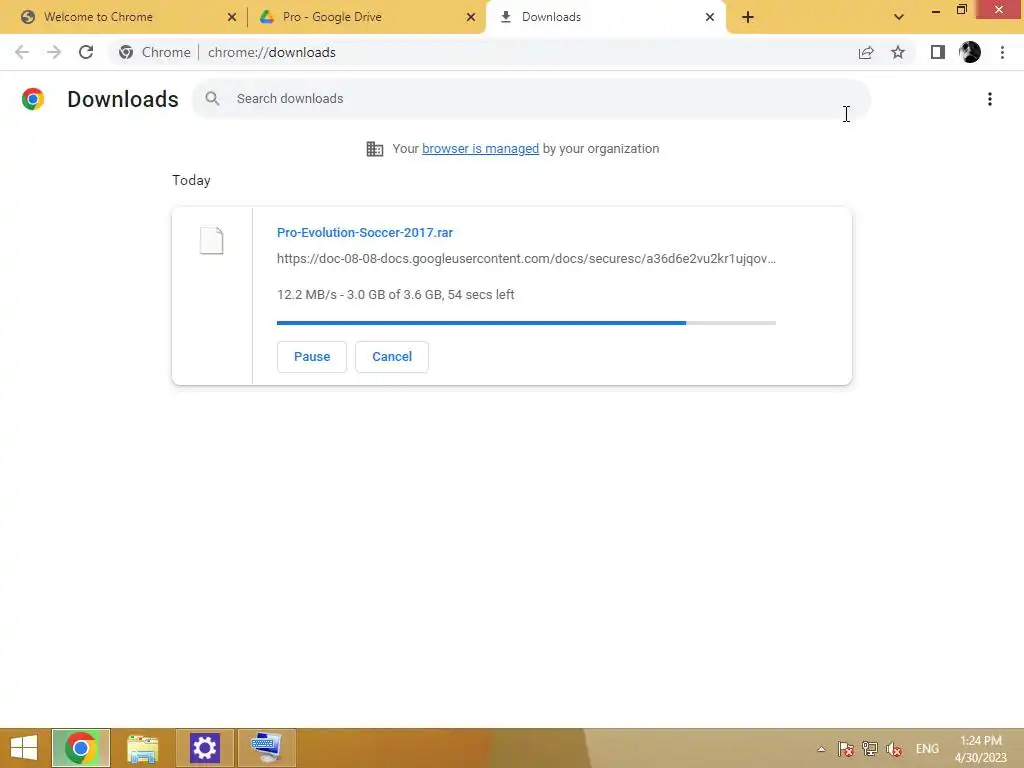
Task: Pause the Pro-Evolution-Soccer download
Action: click(x=312, y=357)
